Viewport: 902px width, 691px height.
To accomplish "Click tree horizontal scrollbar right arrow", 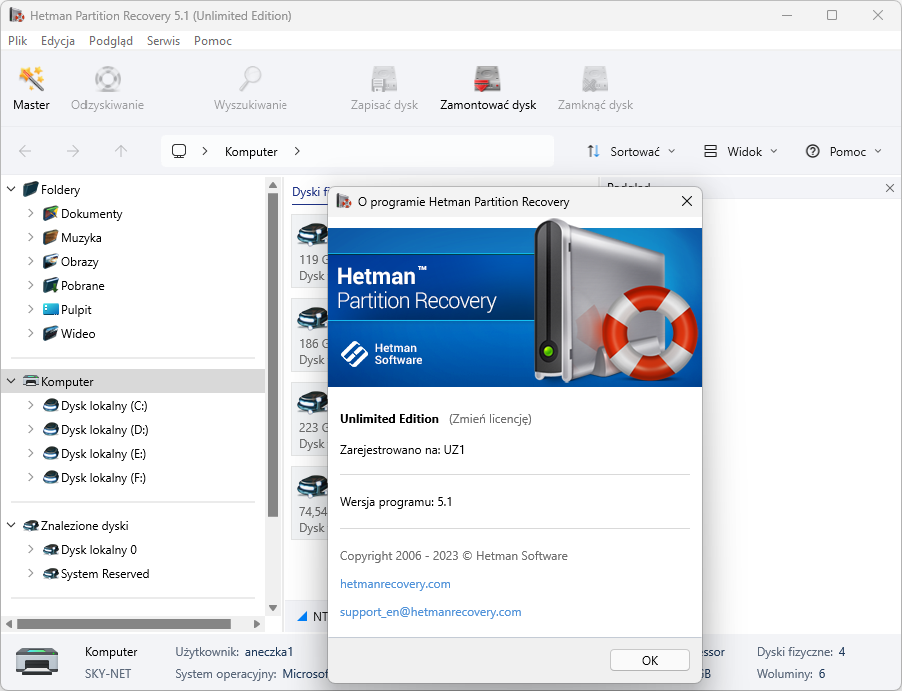I will tap(257, 624).
